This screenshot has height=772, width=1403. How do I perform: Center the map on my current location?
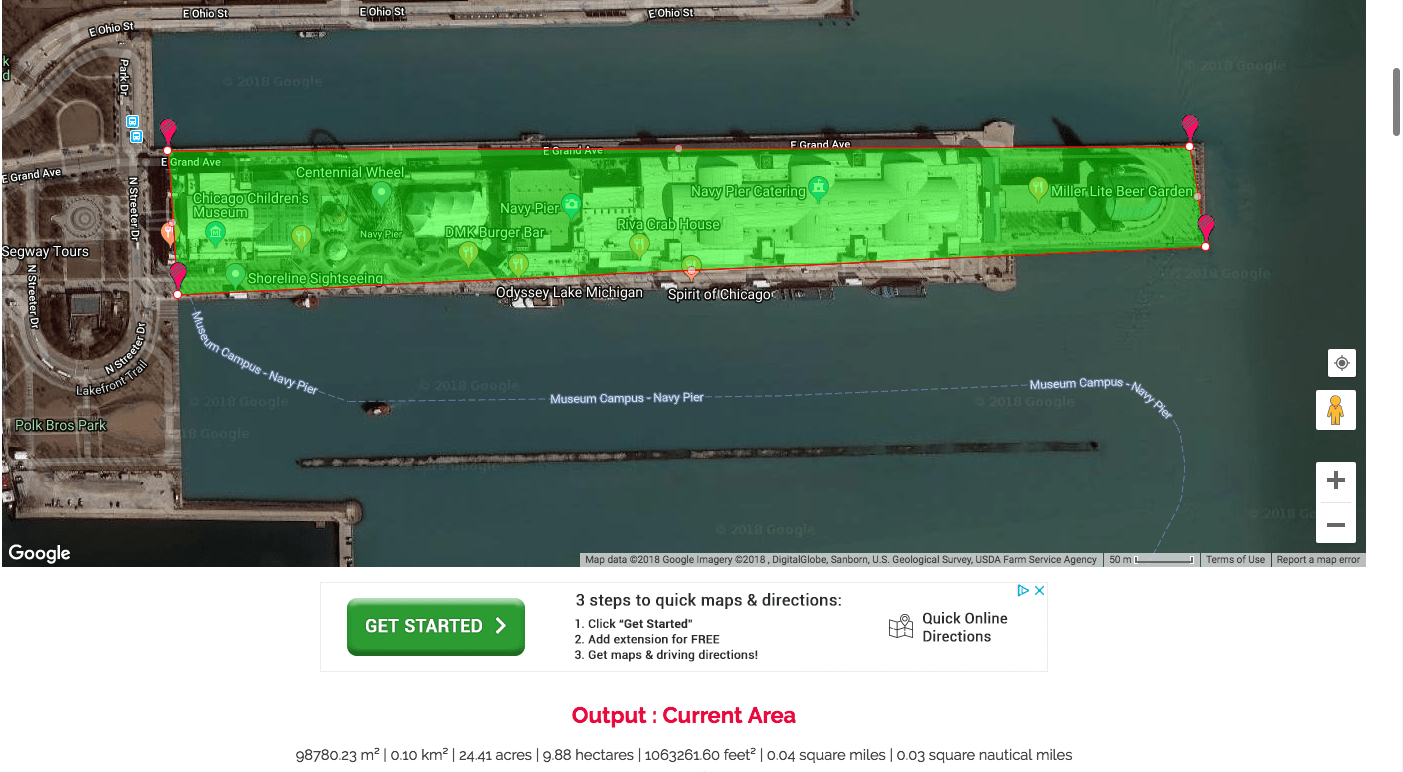[1341, 362]
